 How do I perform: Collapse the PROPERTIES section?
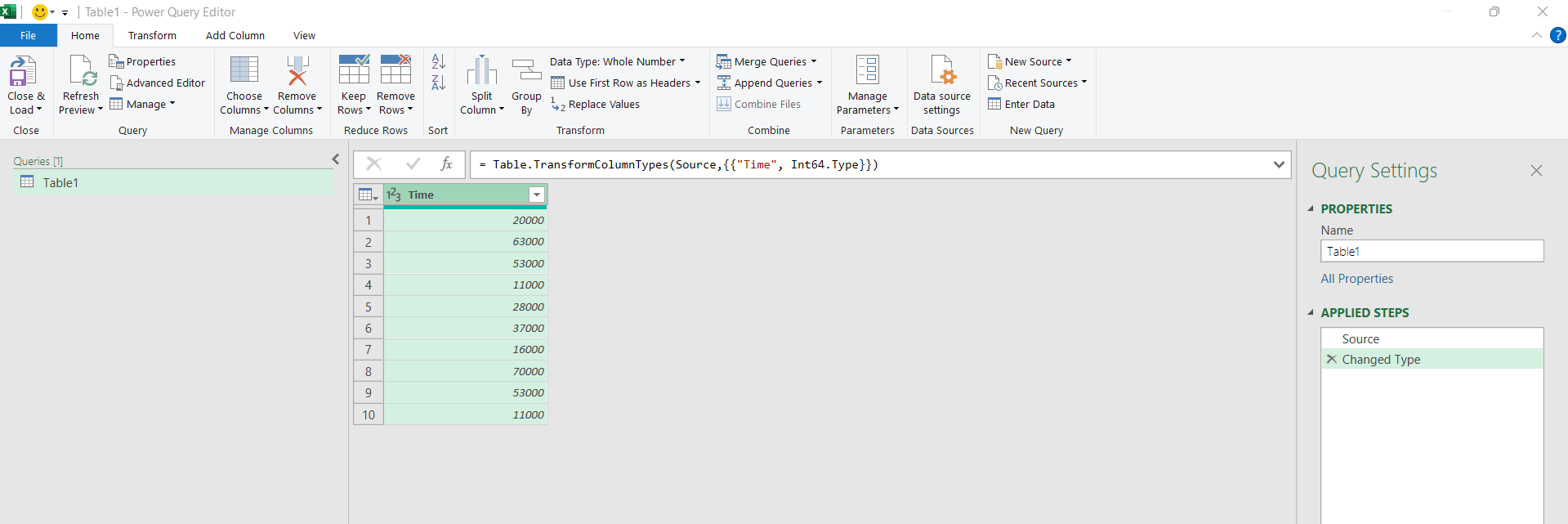[1311, 208]
